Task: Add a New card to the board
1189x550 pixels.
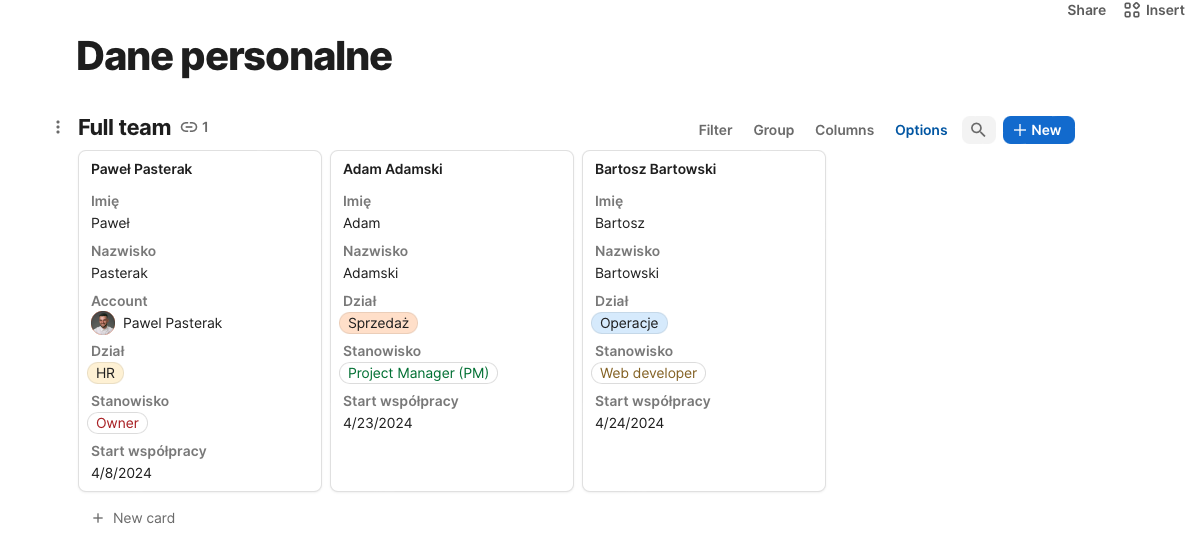Action: point(143,518)
